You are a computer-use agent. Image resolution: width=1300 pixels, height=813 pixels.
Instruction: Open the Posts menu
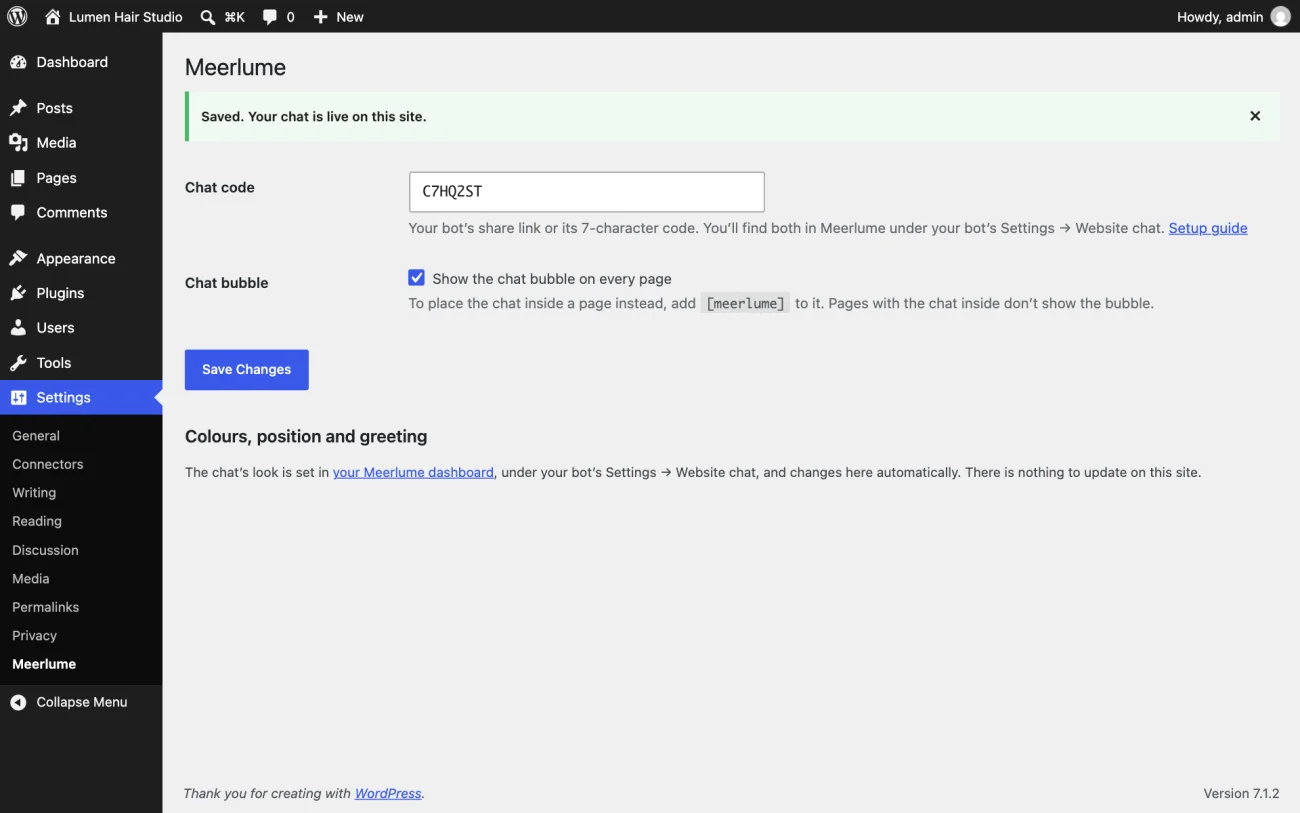coord(81,108)
